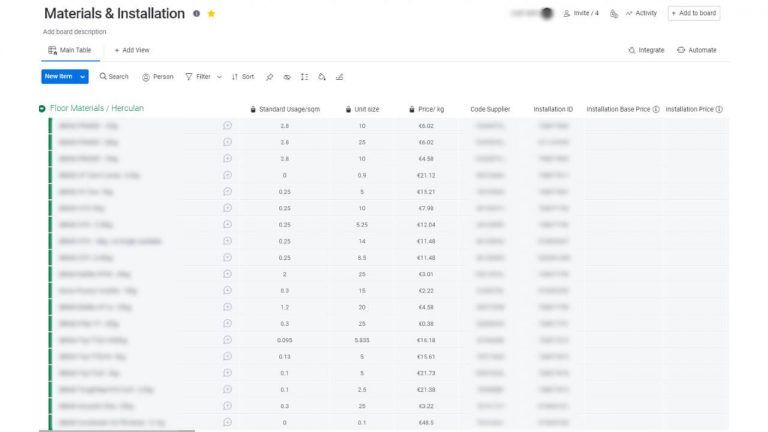Open conversation icon in the €0.38 row
The image size is (768, 432).
click(227, 323)
